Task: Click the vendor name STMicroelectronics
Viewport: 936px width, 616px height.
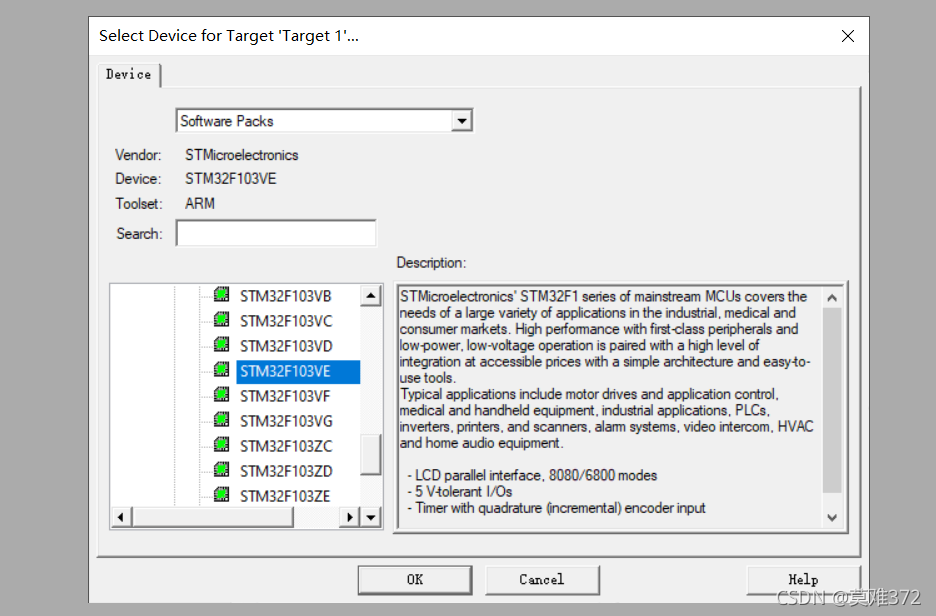Action: tap(242, 155)
